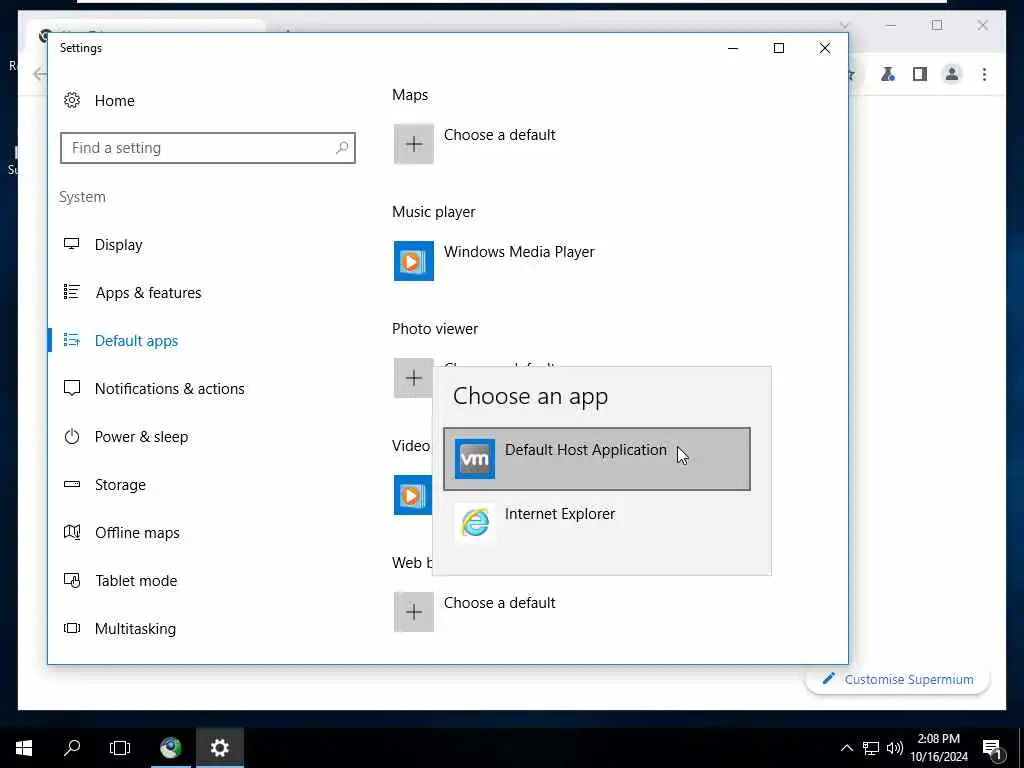
Task: Open the Action Center notification icon
Action: [992, 749]
